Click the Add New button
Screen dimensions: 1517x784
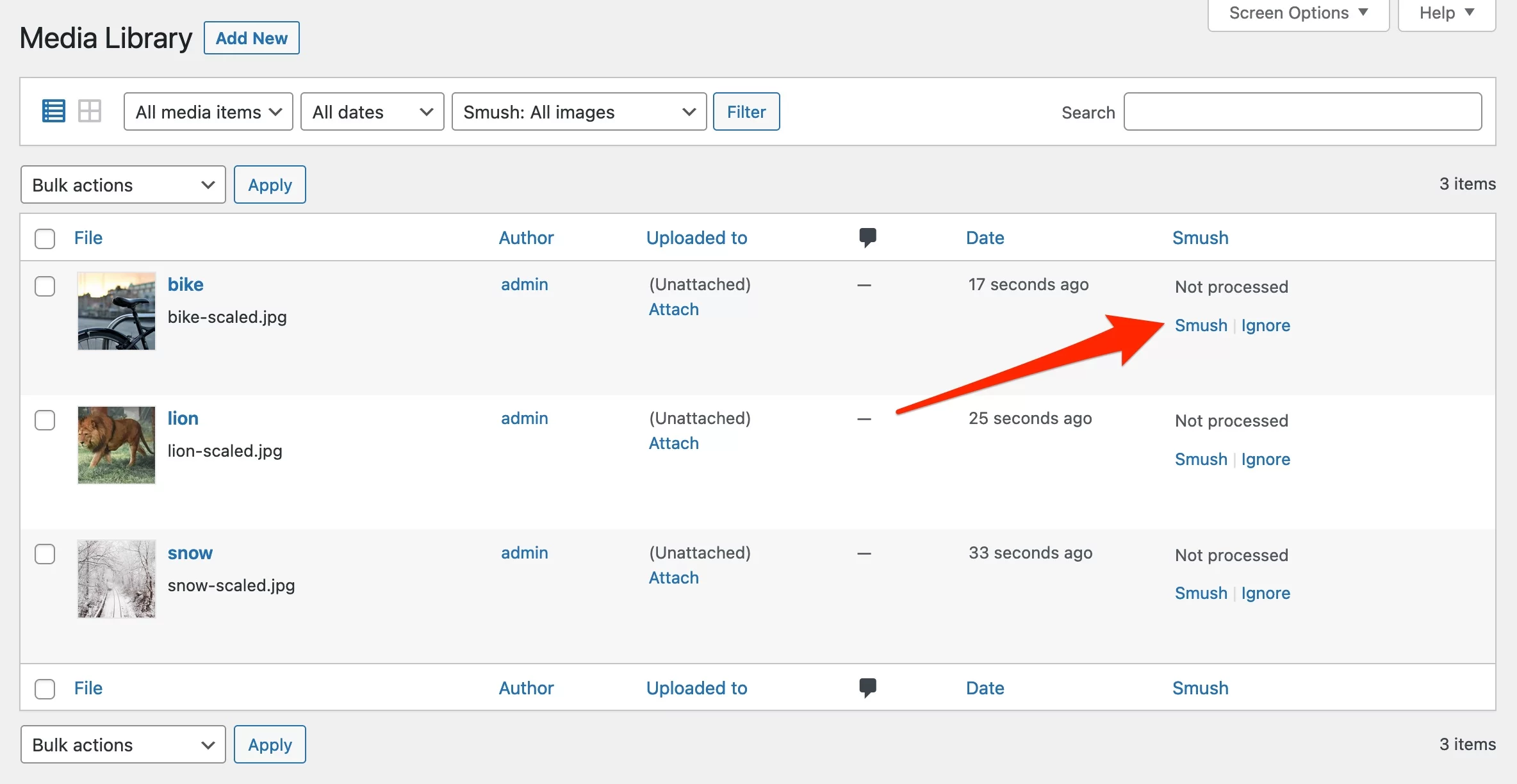click(x=251, y=38)
